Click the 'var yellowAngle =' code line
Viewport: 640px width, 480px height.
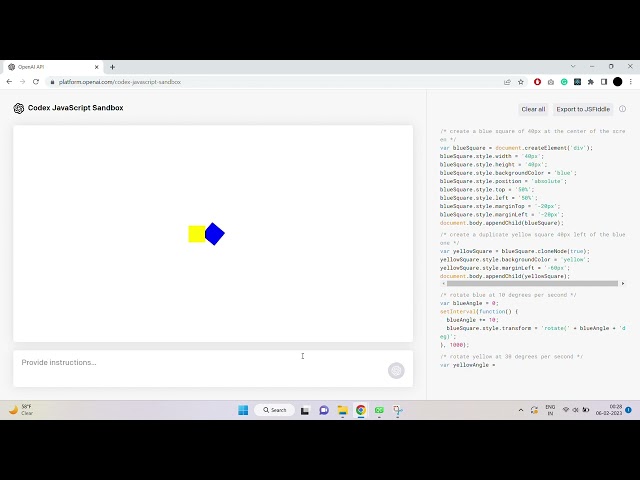[467, 365]
